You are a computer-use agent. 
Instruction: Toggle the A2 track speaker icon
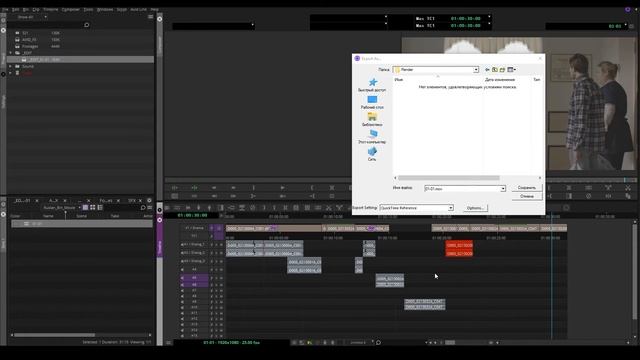click(182, 253)
